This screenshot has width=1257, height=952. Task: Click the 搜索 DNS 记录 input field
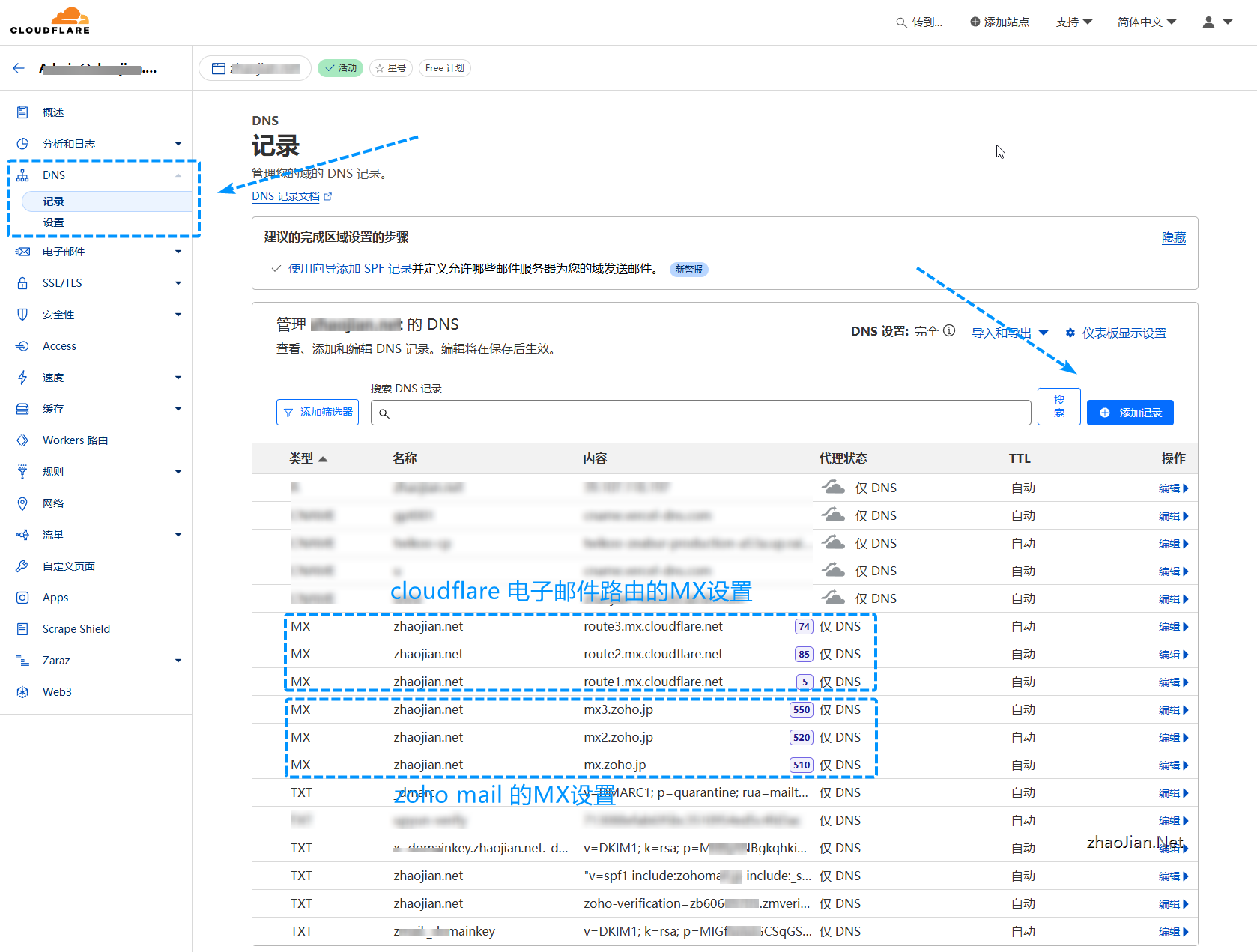tap(700, 413)
